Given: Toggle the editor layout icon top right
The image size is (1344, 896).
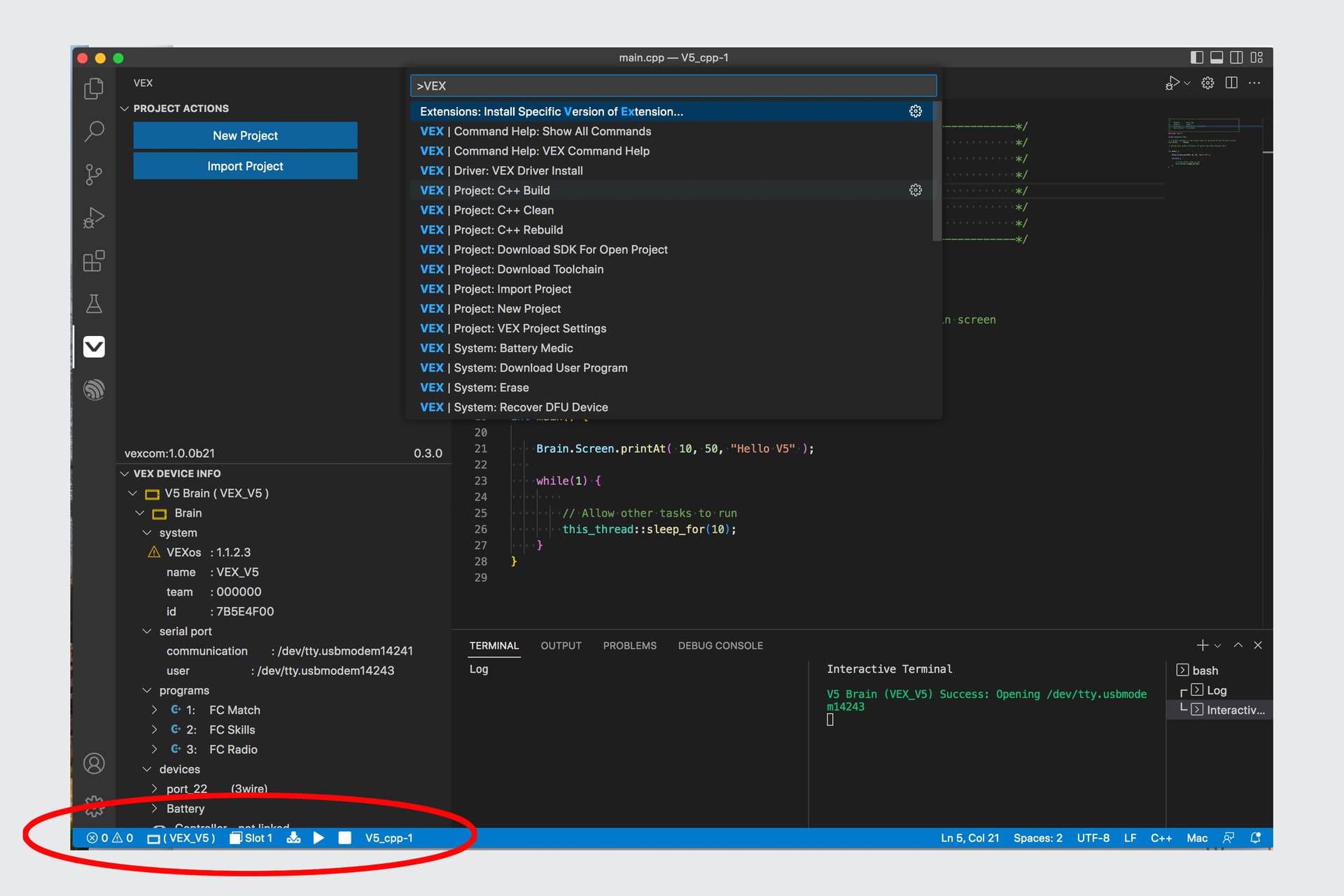Looking at the screenshot, I should tap(1255, 57).
